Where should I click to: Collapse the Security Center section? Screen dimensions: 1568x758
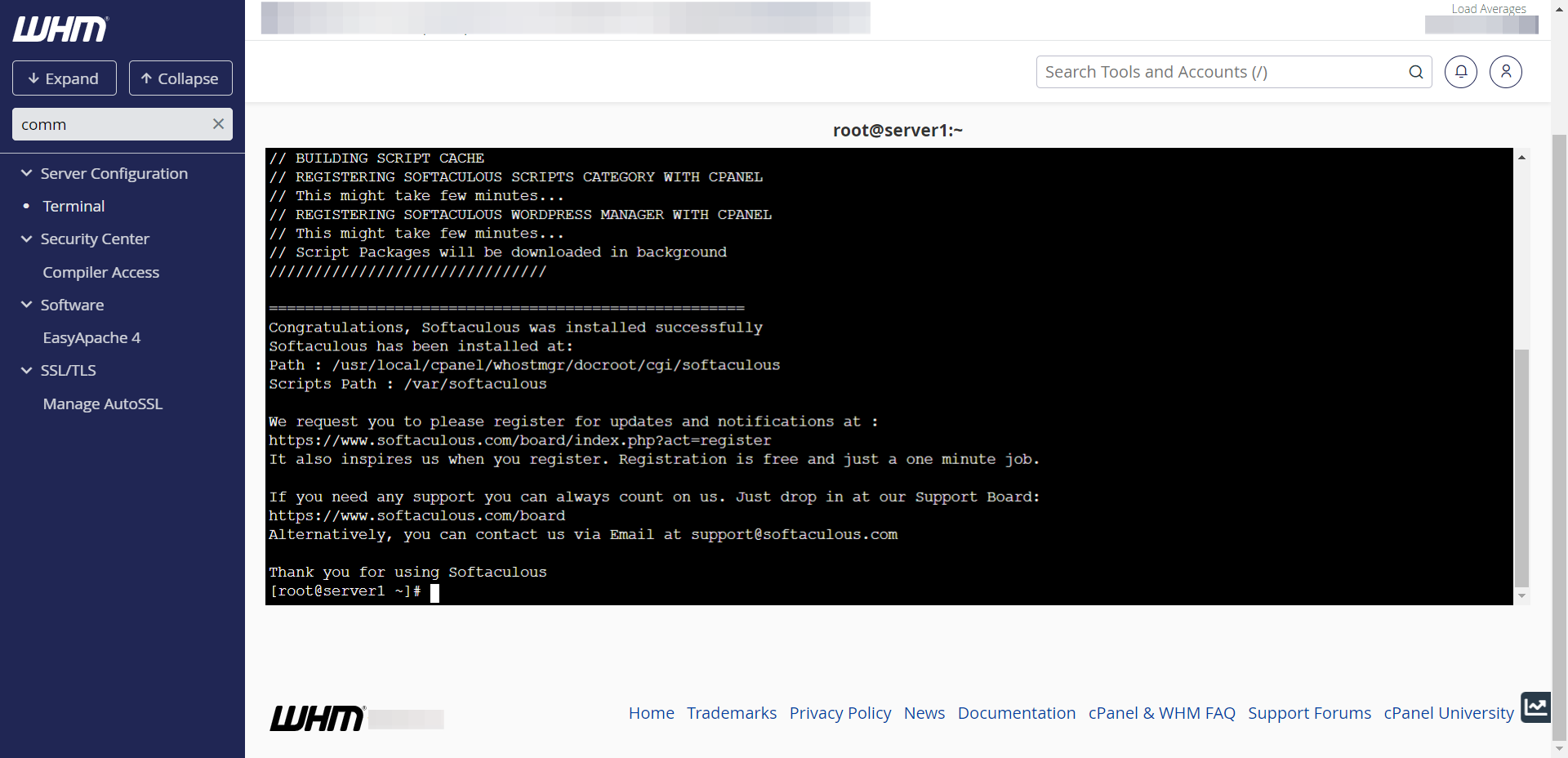coord(27,239)
